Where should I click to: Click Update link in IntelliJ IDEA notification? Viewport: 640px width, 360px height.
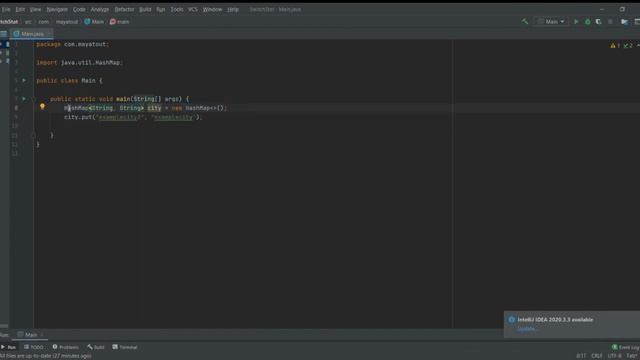(526, 329)
